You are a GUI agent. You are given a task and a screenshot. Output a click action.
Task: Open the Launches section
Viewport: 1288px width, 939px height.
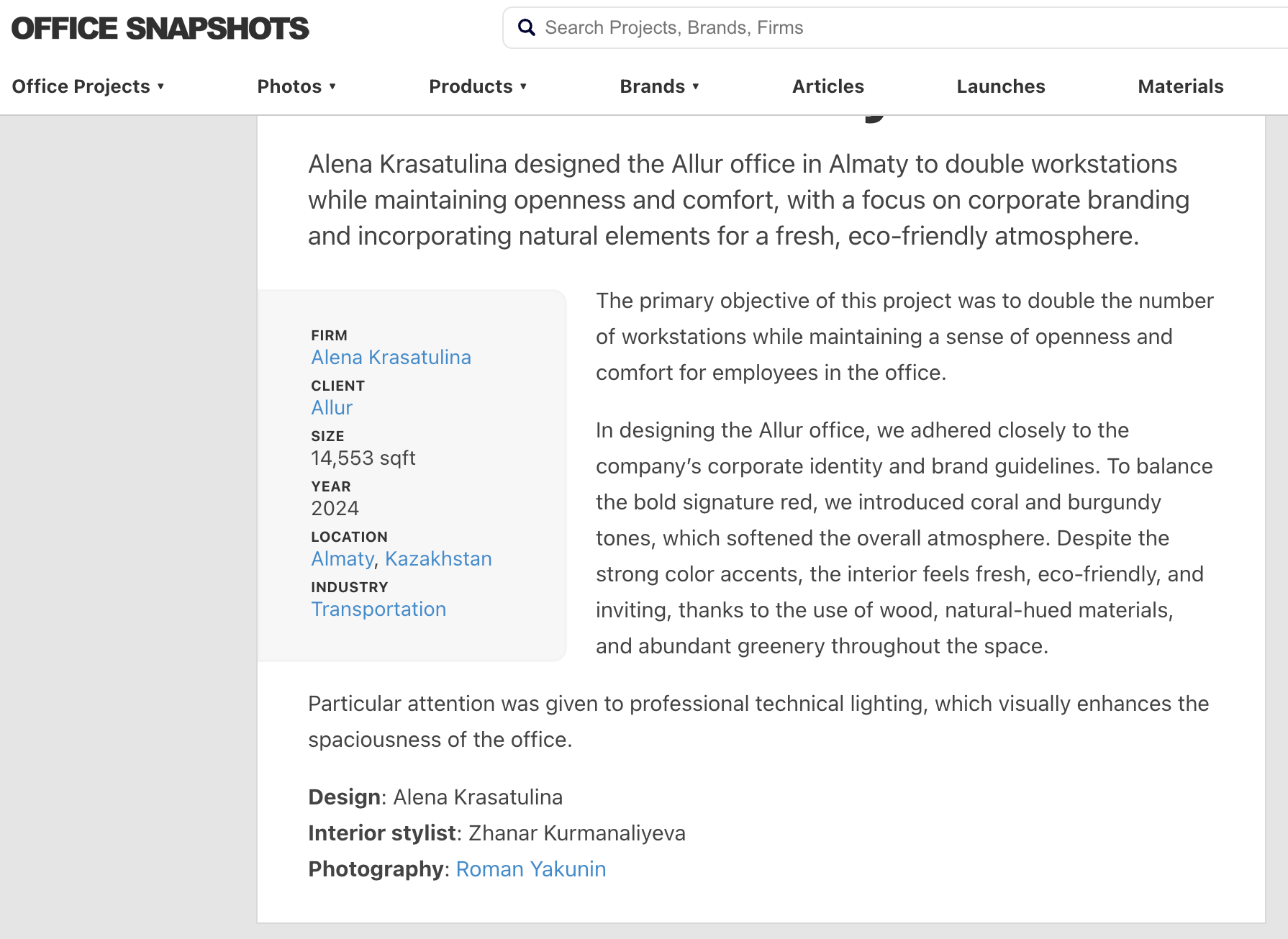tap(1000, 86)
